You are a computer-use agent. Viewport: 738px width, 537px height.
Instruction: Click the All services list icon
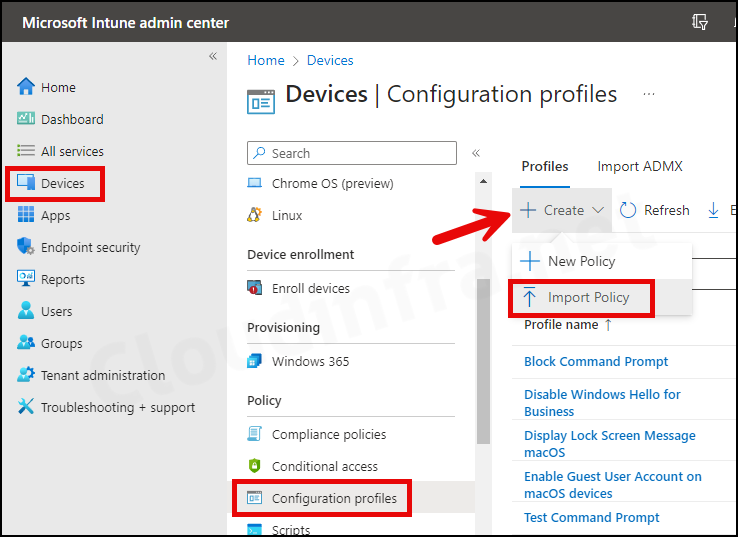[x=25, y=151]
